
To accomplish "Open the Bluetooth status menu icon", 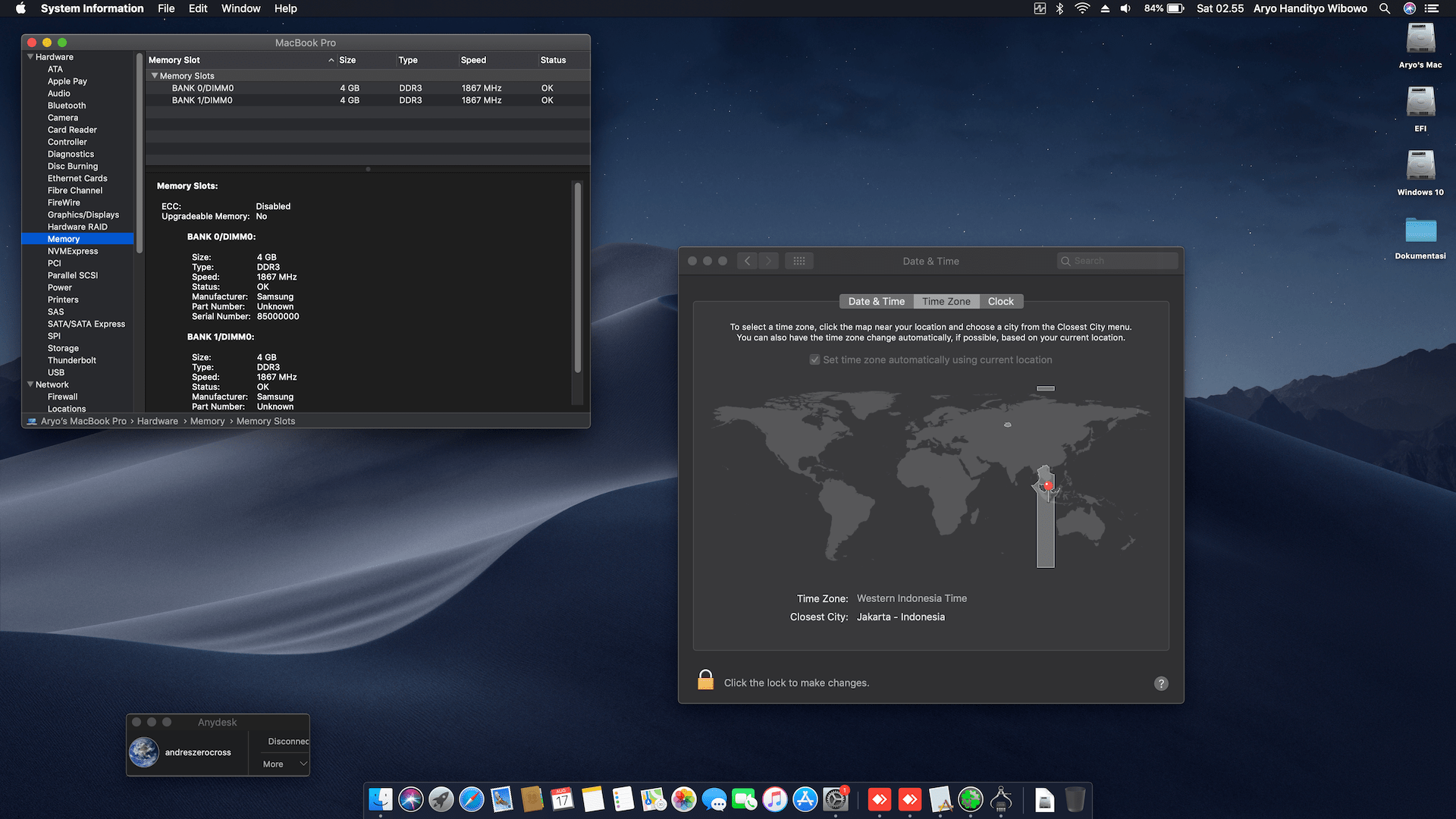I will tap(1060, 8).
